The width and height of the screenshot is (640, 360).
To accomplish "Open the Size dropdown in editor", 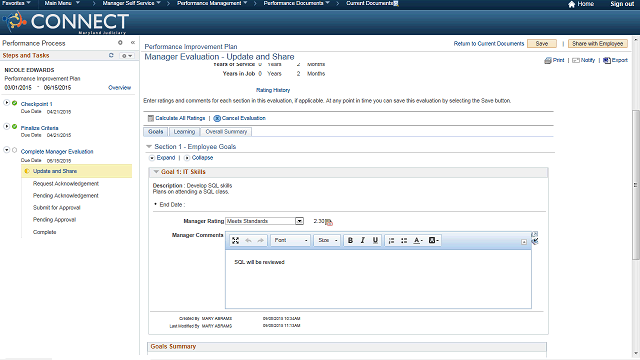I will (327, 240).
